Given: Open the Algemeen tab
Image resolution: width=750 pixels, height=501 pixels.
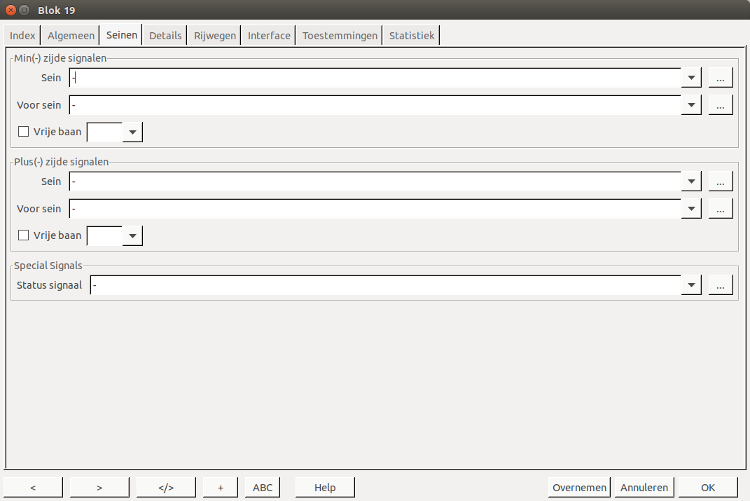Looking at the screenshot, I should (x=71, y=36).
